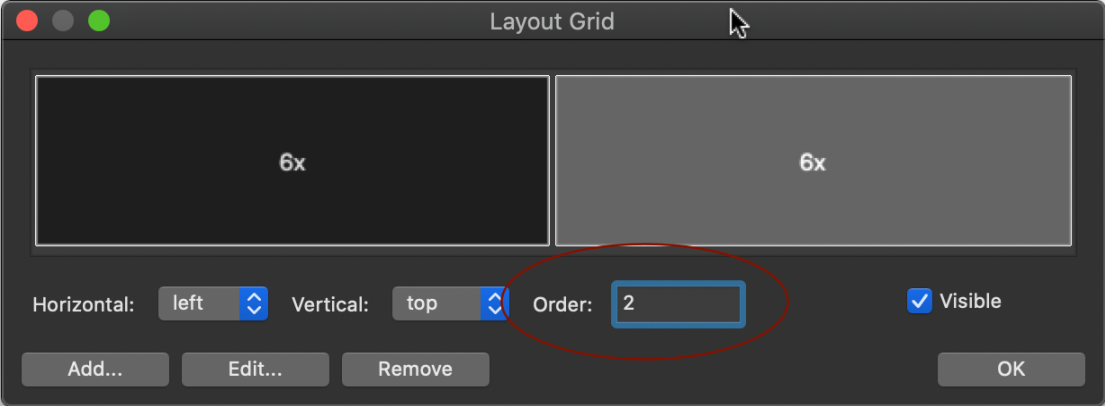
Task: Click the Layout Grid title bar text
Action: (552, 21)
